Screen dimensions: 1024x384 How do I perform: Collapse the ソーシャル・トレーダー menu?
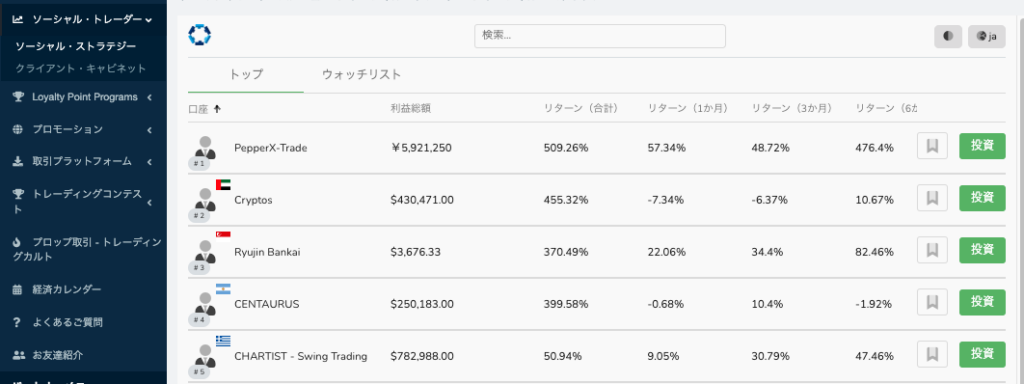[150, 20]
